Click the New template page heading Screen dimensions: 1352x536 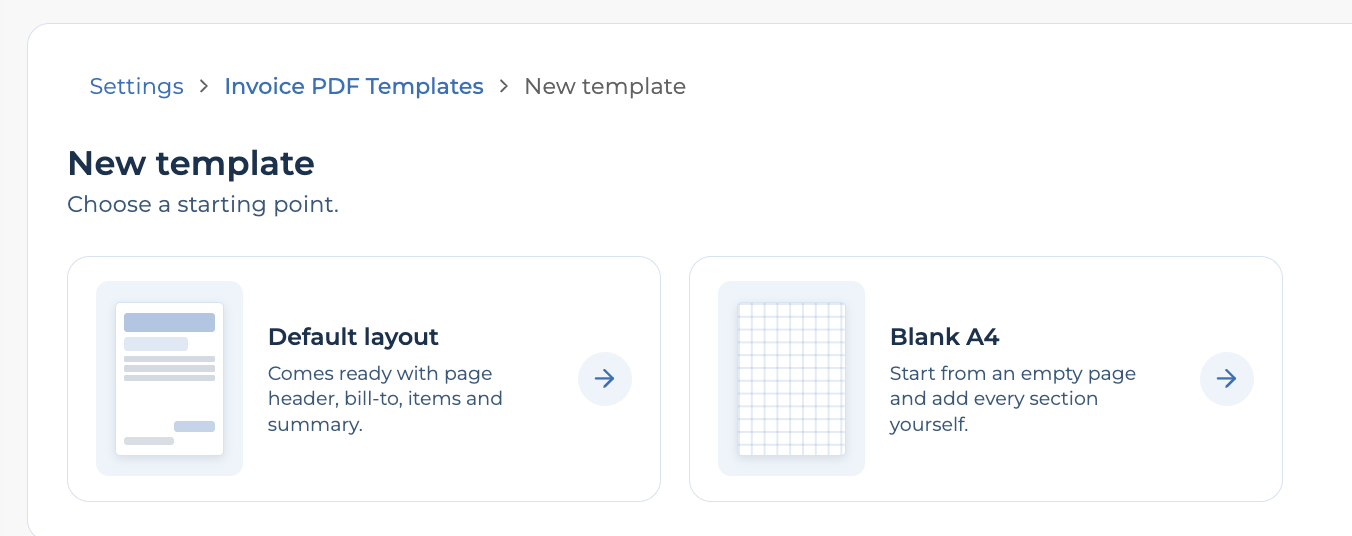click(191, 163)
